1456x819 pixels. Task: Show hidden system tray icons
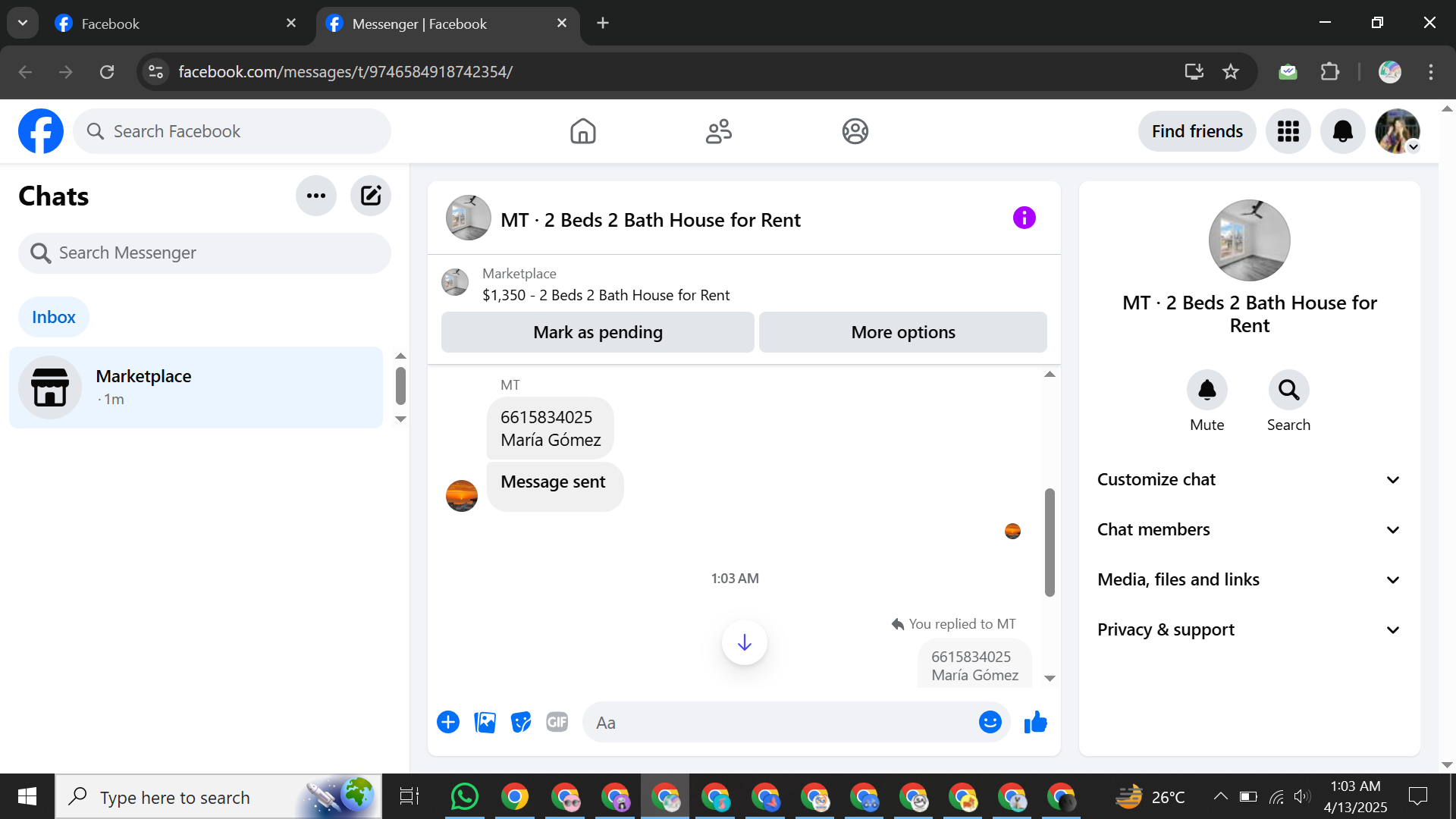[1220, 796]
